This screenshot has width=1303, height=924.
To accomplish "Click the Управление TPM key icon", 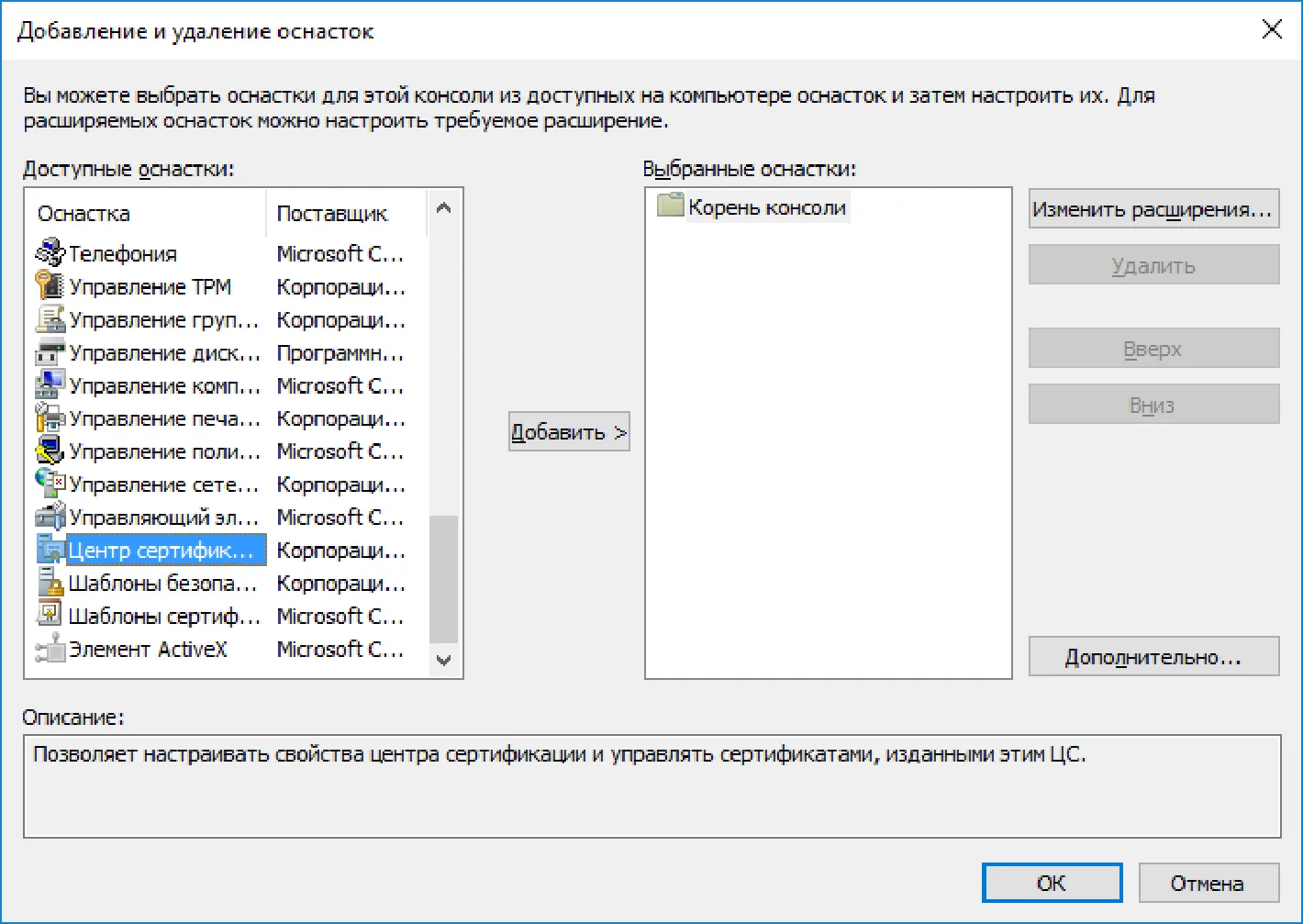I will 50,286.
